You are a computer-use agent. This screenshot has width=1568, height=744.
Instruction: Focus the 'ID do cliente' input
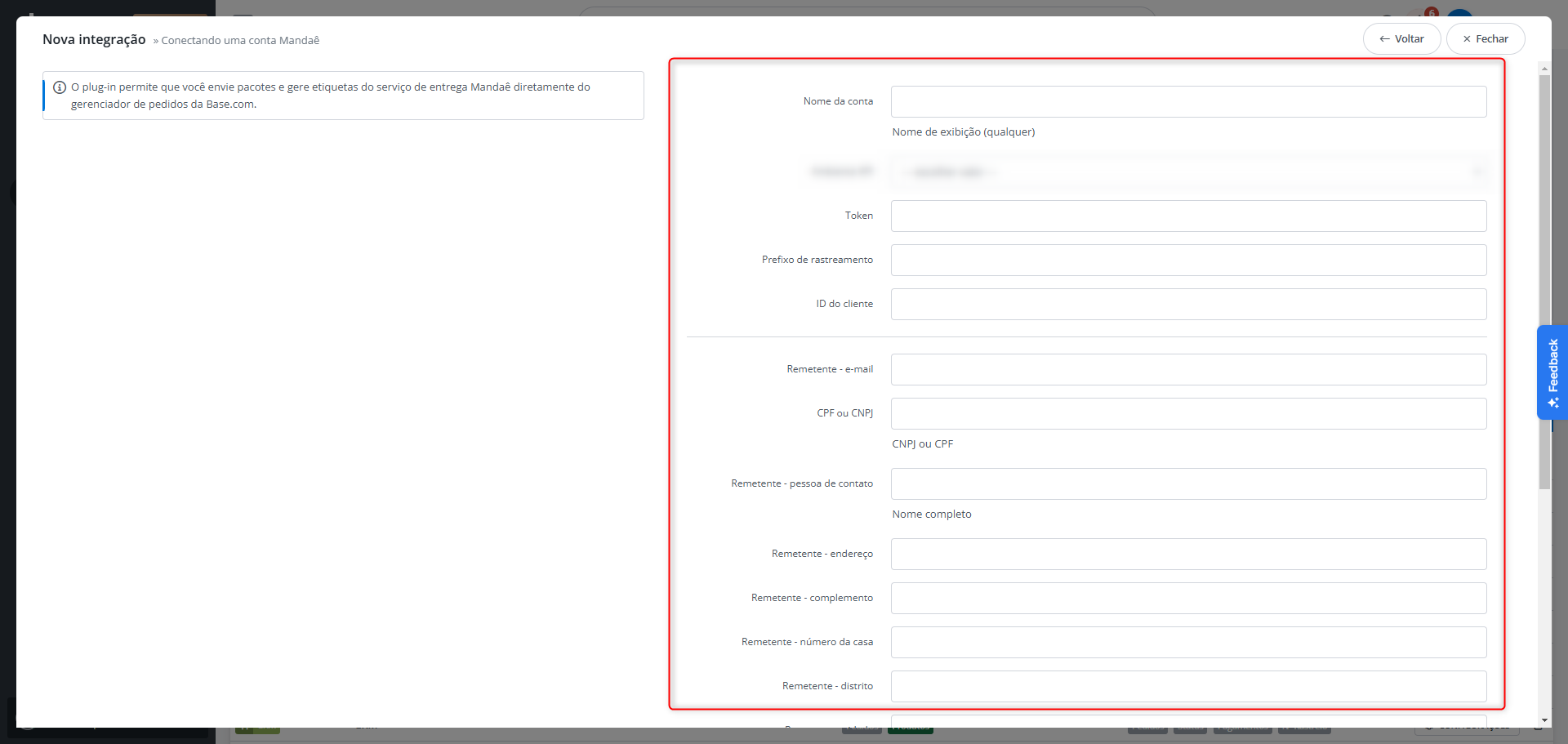(x=1188, y=304)
